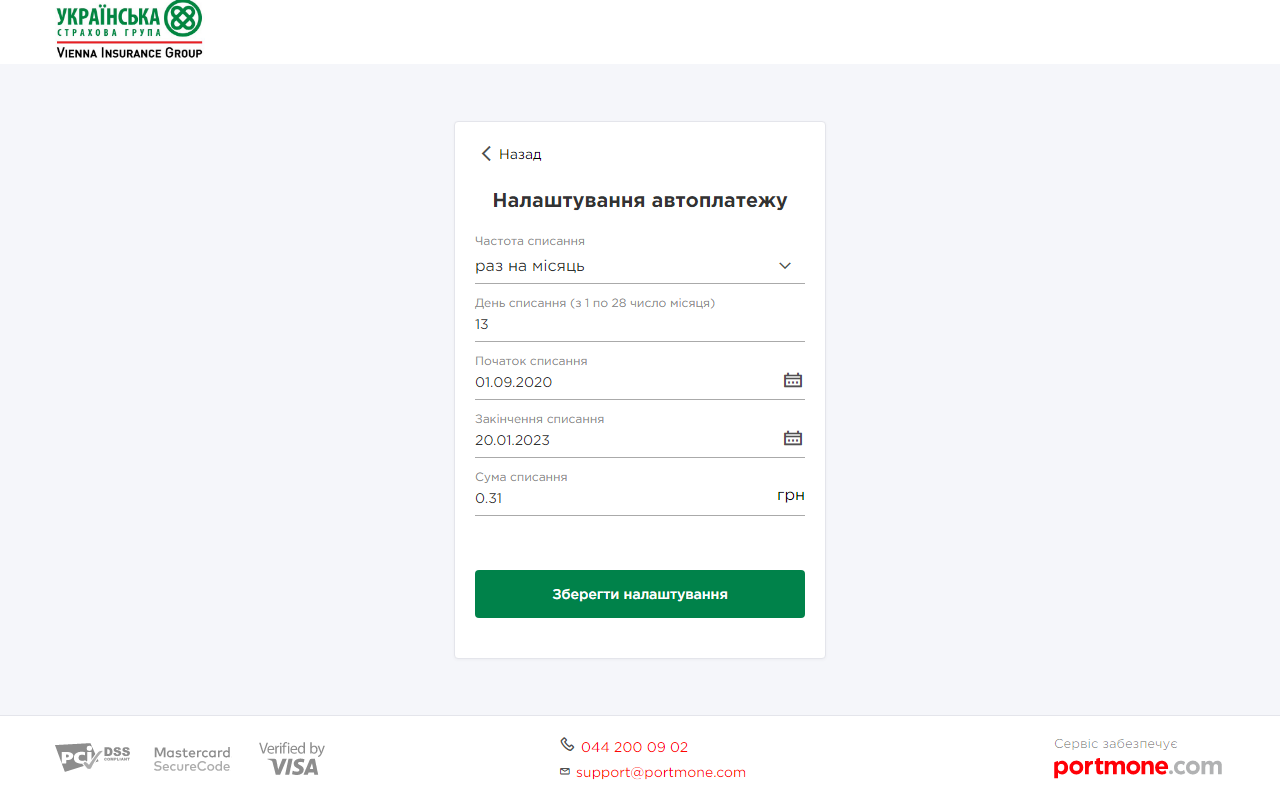The height and width of the screenshot is (800, 1280).
Task: Open calendar for Початок списання date
Action: (792, 381)
